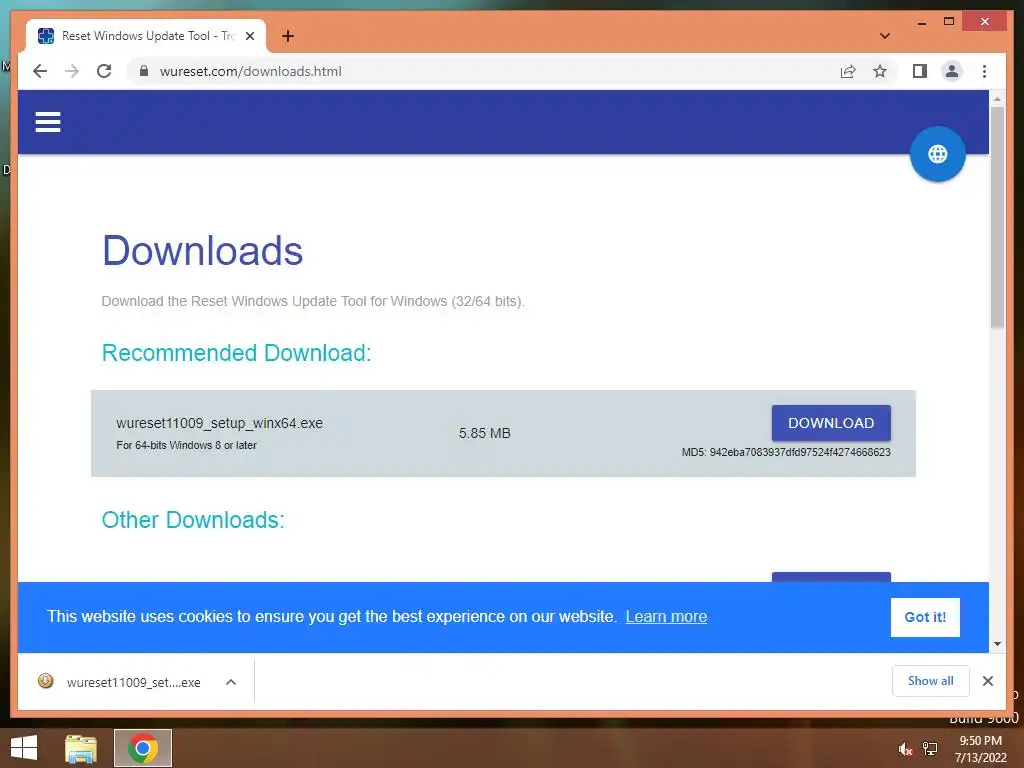Share this page using the share icon

point(848,71)
